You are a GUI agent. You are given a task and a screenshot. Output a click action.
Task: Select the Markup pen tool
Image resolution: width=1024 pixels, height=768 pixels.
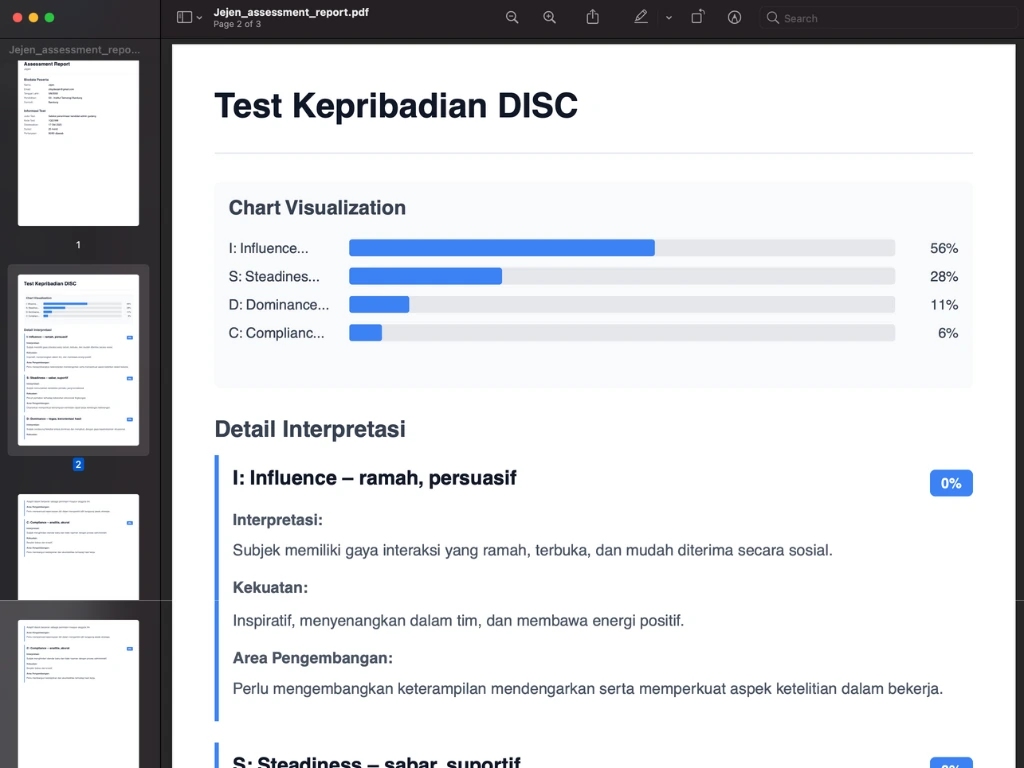point(641,17)
